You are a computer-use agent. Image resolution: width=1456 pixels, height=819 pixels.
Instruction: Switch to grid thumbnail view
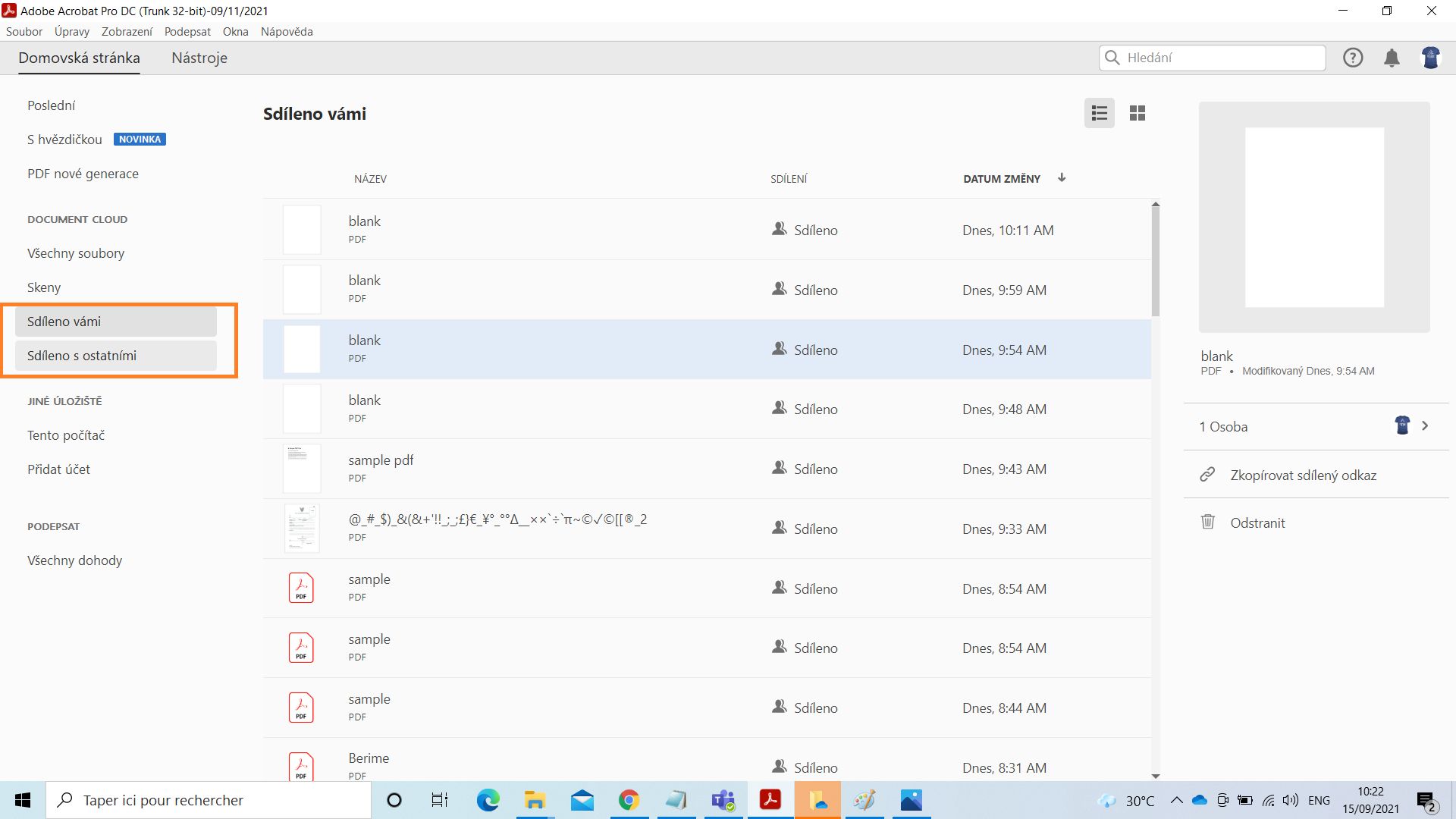click(1137, 114)
